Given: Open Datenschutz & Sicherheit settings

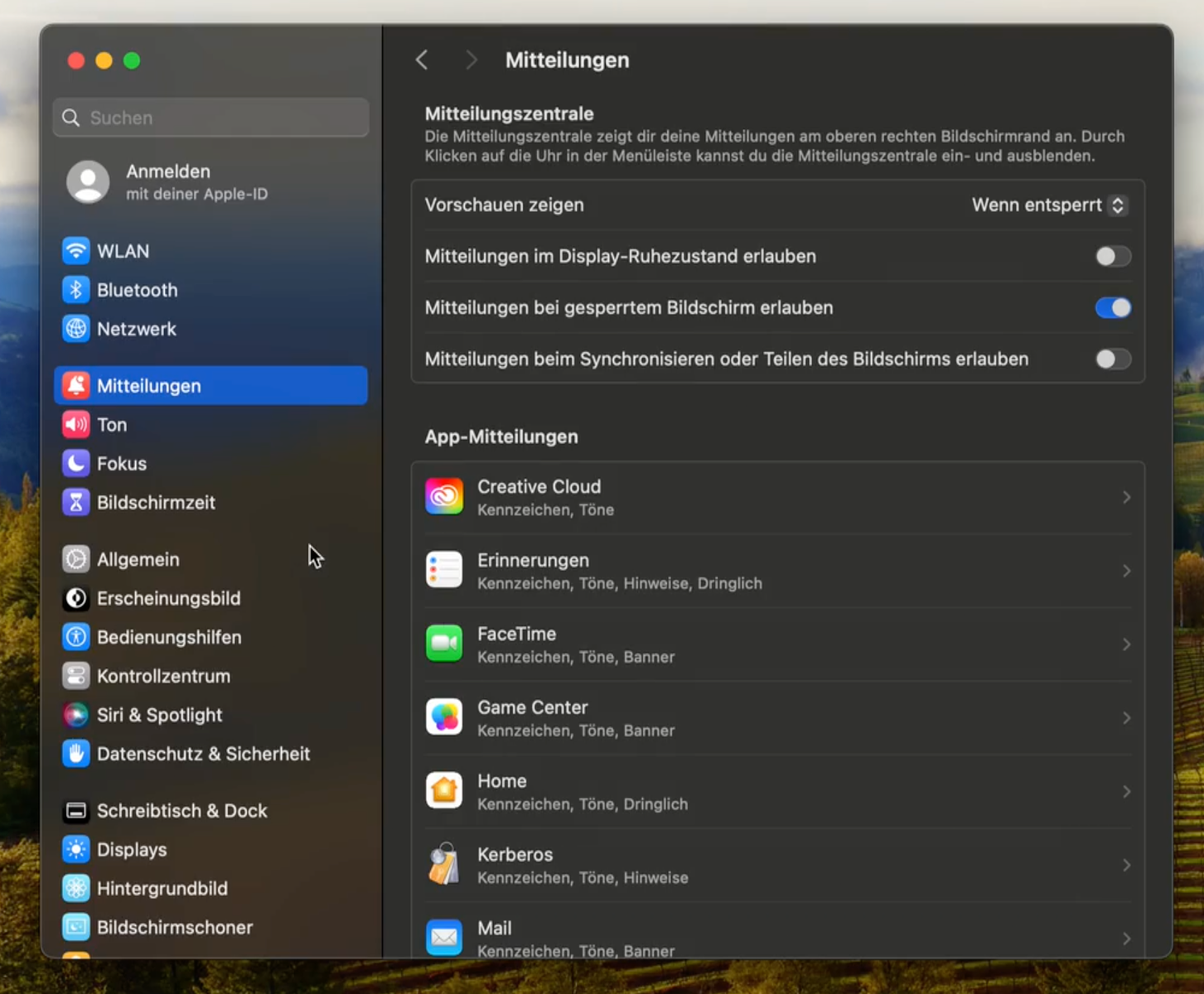Looking at the screenshot, I should click(203, 754).
